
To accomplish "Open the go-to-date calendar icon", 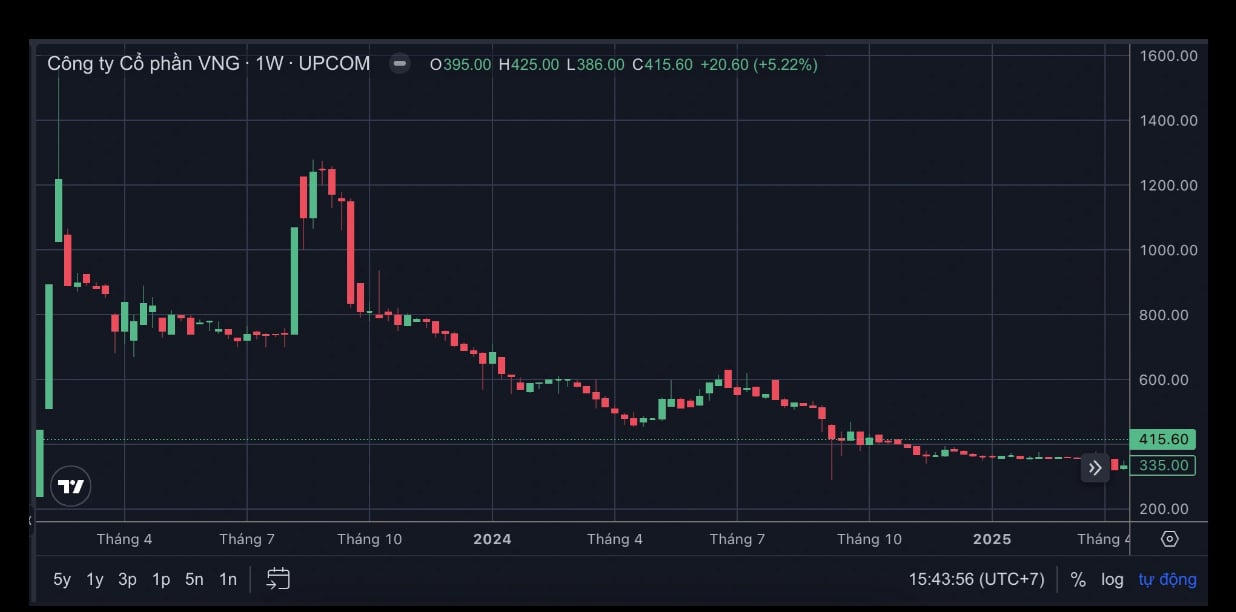I will coord(278,579).
